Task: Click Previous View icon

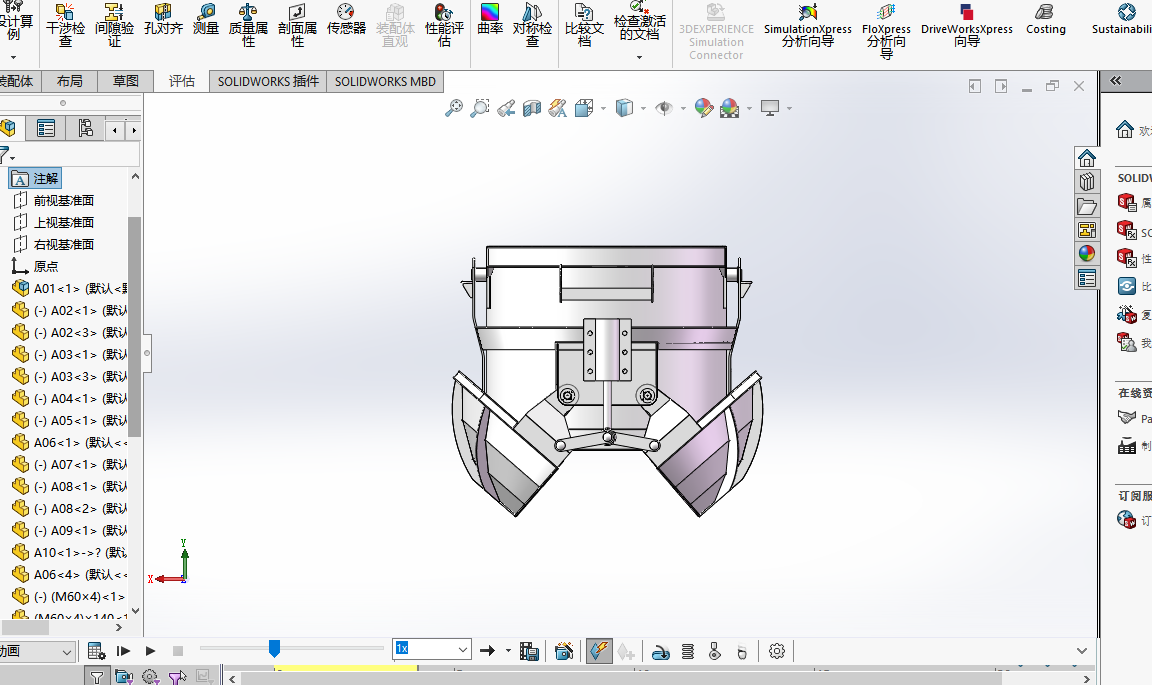Action: coord(506,109)
